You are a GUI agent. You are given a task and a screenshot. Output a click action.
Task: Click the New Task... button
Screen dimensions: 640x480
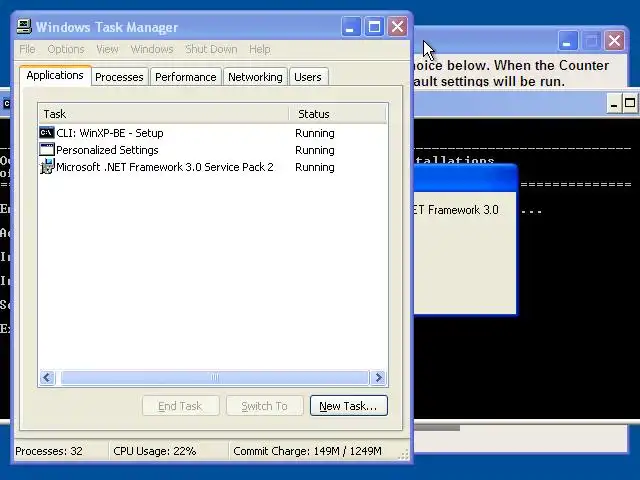pos(349,406)
